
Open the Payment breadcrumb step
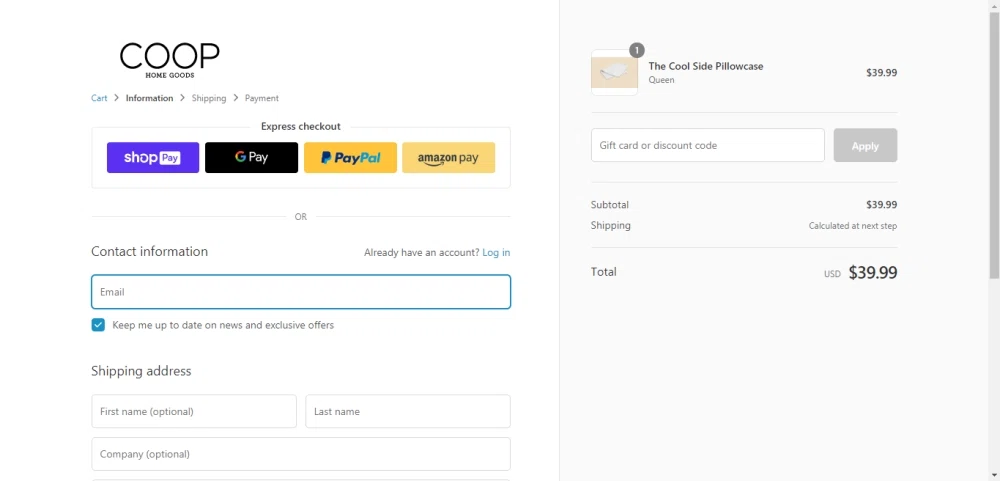coord(262,98)
